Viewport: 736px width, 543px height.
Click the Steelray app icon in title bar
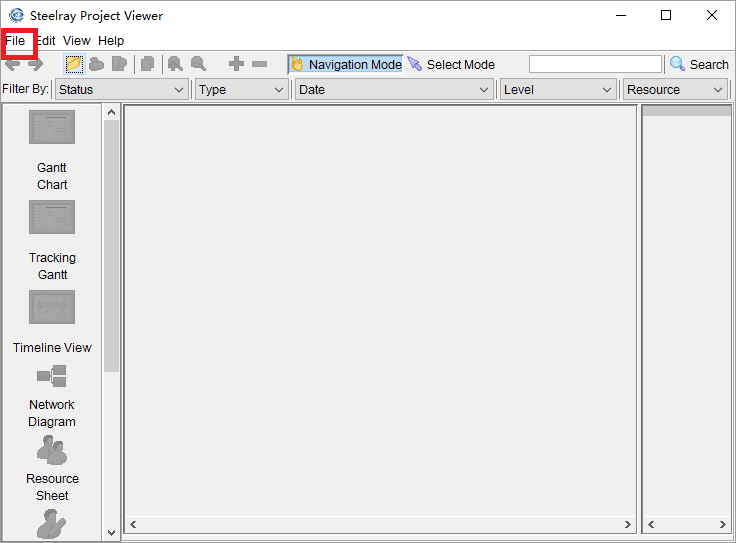click(x=16, y=15)
